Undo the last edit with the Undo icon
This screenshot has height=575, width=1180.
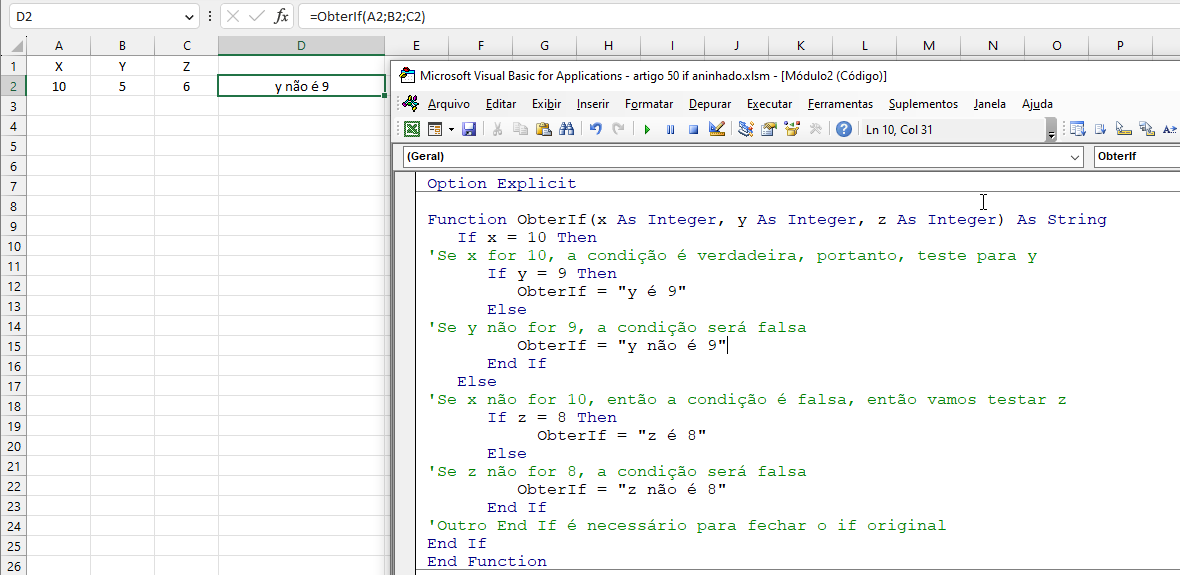pyautogui.click(x=595, y=129)
